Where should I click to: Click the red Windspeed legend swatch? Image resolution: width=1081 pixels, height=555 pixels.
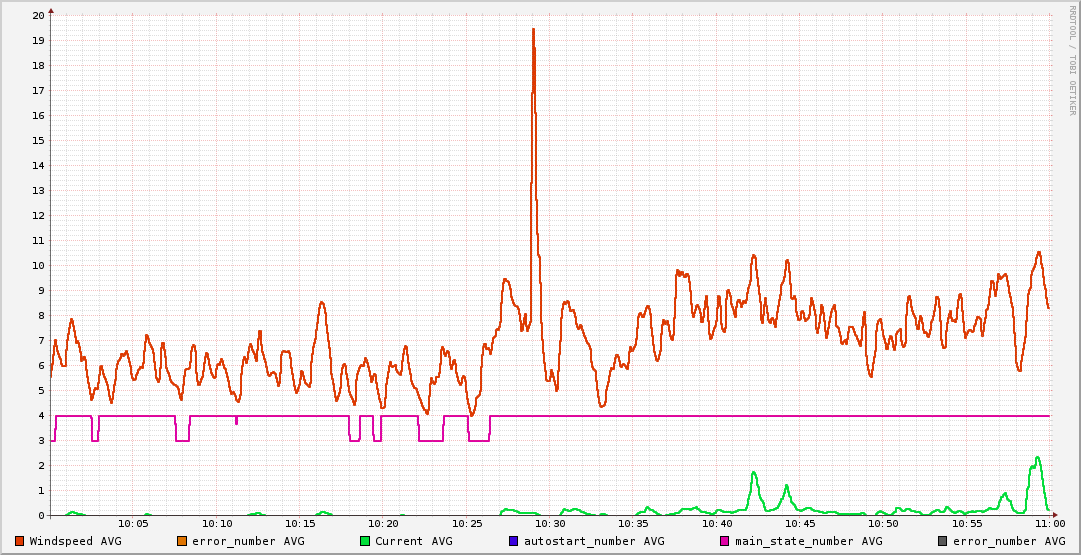pyautogui.click(x=19, y=541)
